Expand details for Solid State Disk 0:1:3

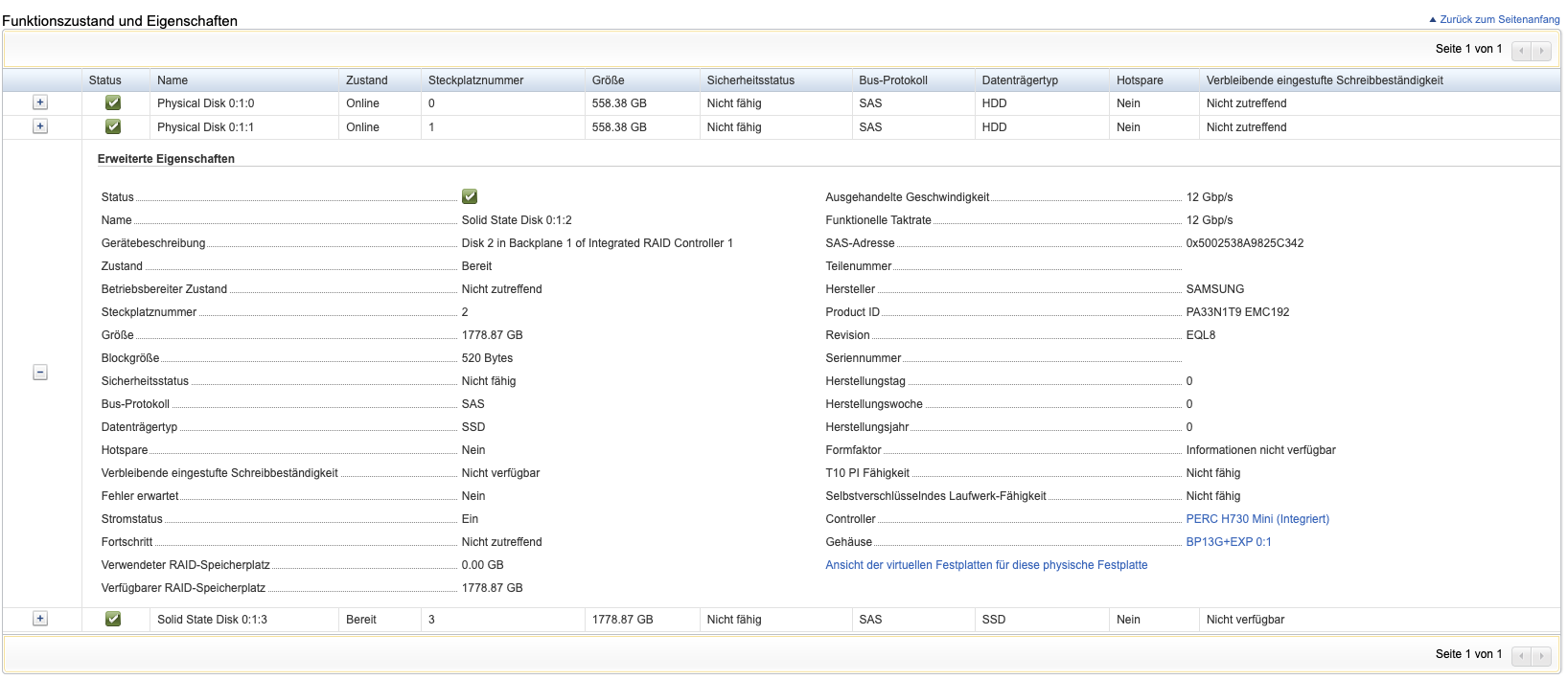(x=40, y=619)
